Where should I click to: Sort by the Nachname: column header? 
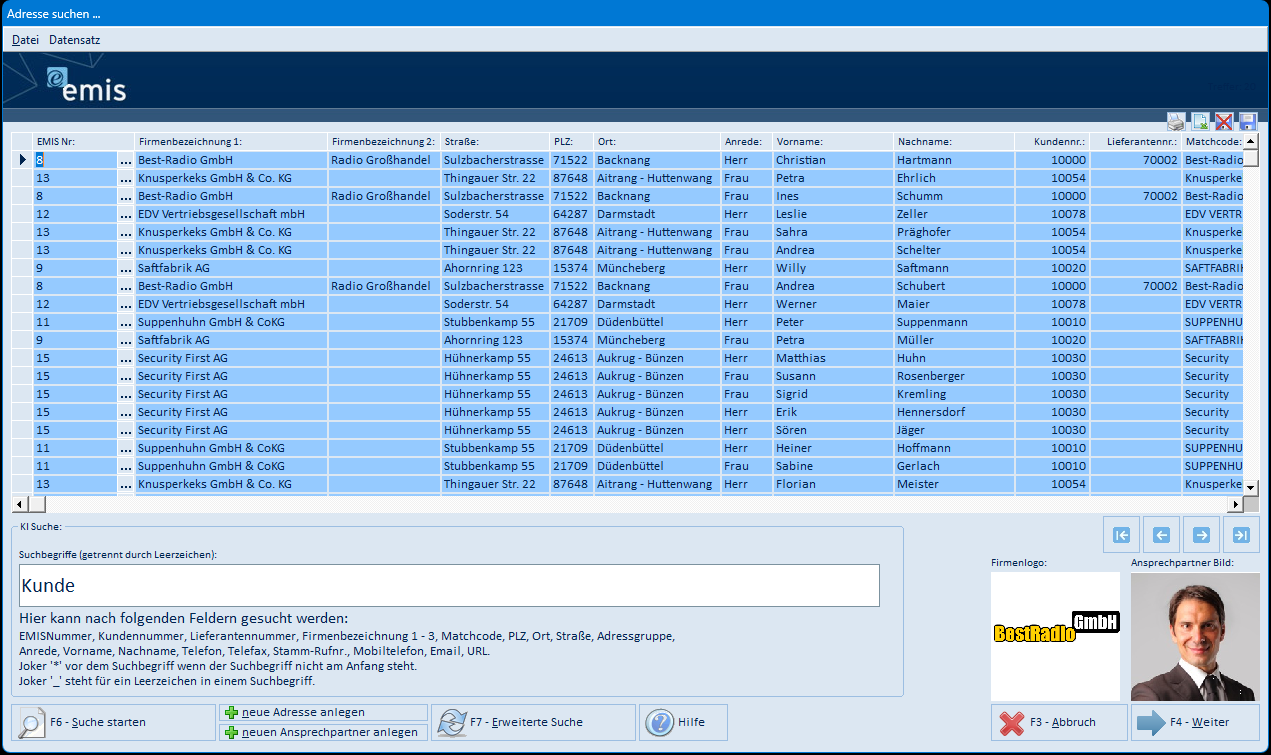(954, 142)
